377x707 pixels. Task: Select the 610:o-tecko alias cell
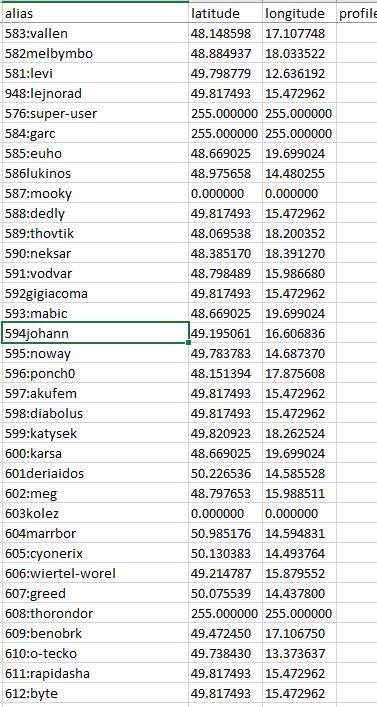point(95,653)
